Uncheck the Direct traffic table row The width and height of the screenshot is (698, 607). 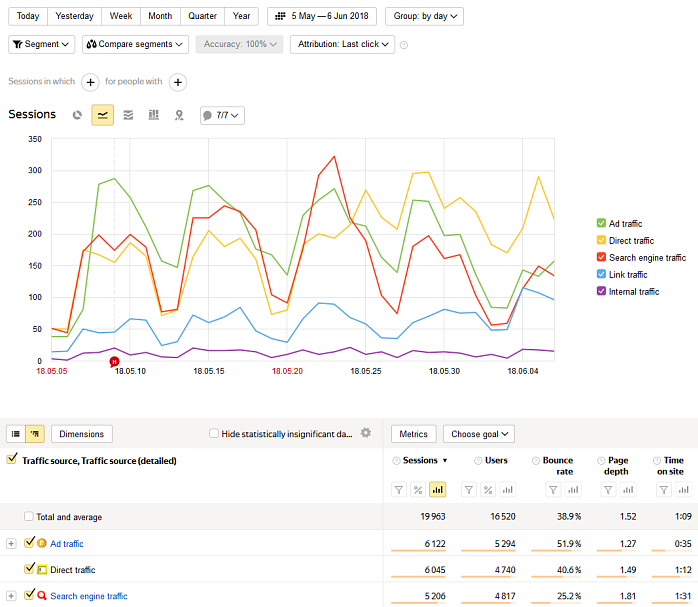tap(29, 568)
